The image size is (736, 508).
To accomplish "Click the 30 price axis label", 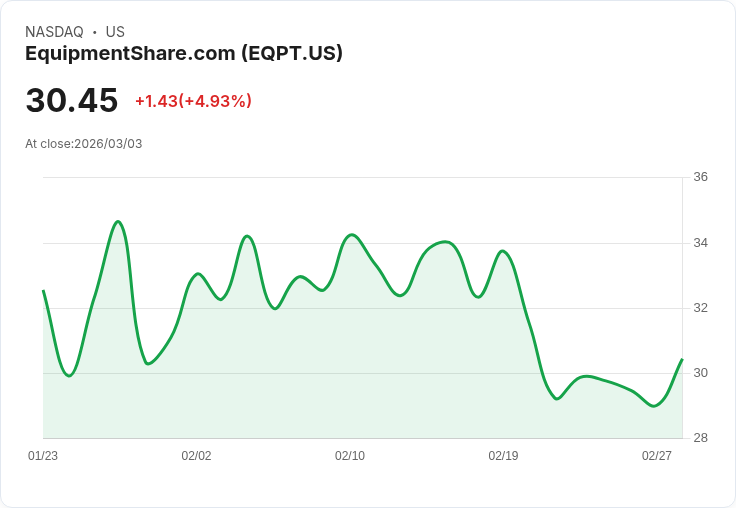I will point(700,373).
